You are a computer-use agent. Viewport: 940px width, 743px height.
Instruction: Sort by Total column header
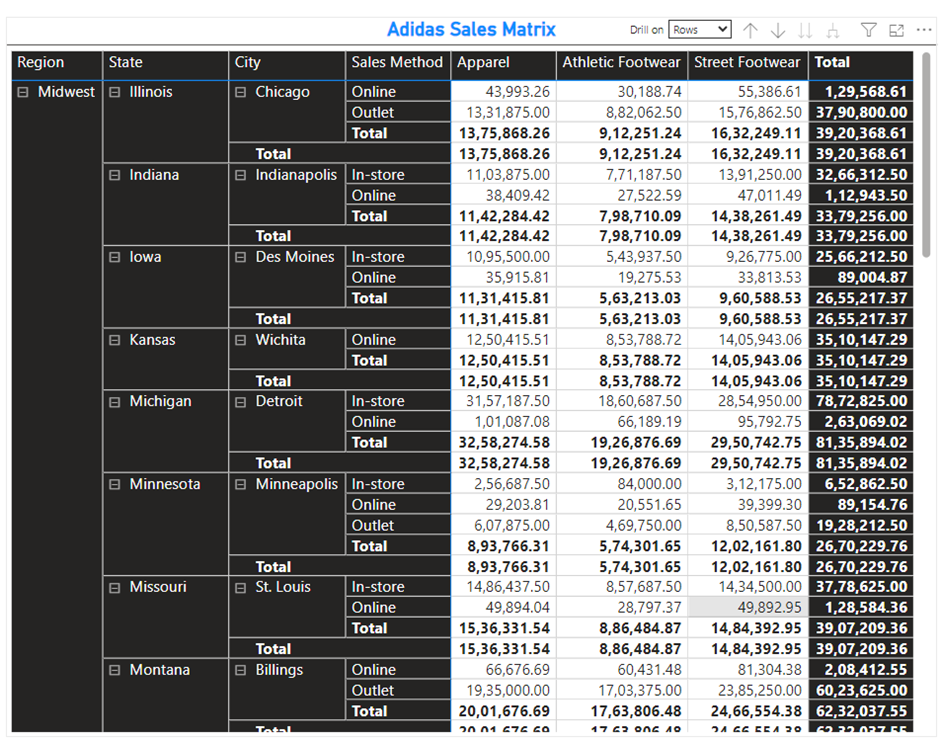point(861,65)
